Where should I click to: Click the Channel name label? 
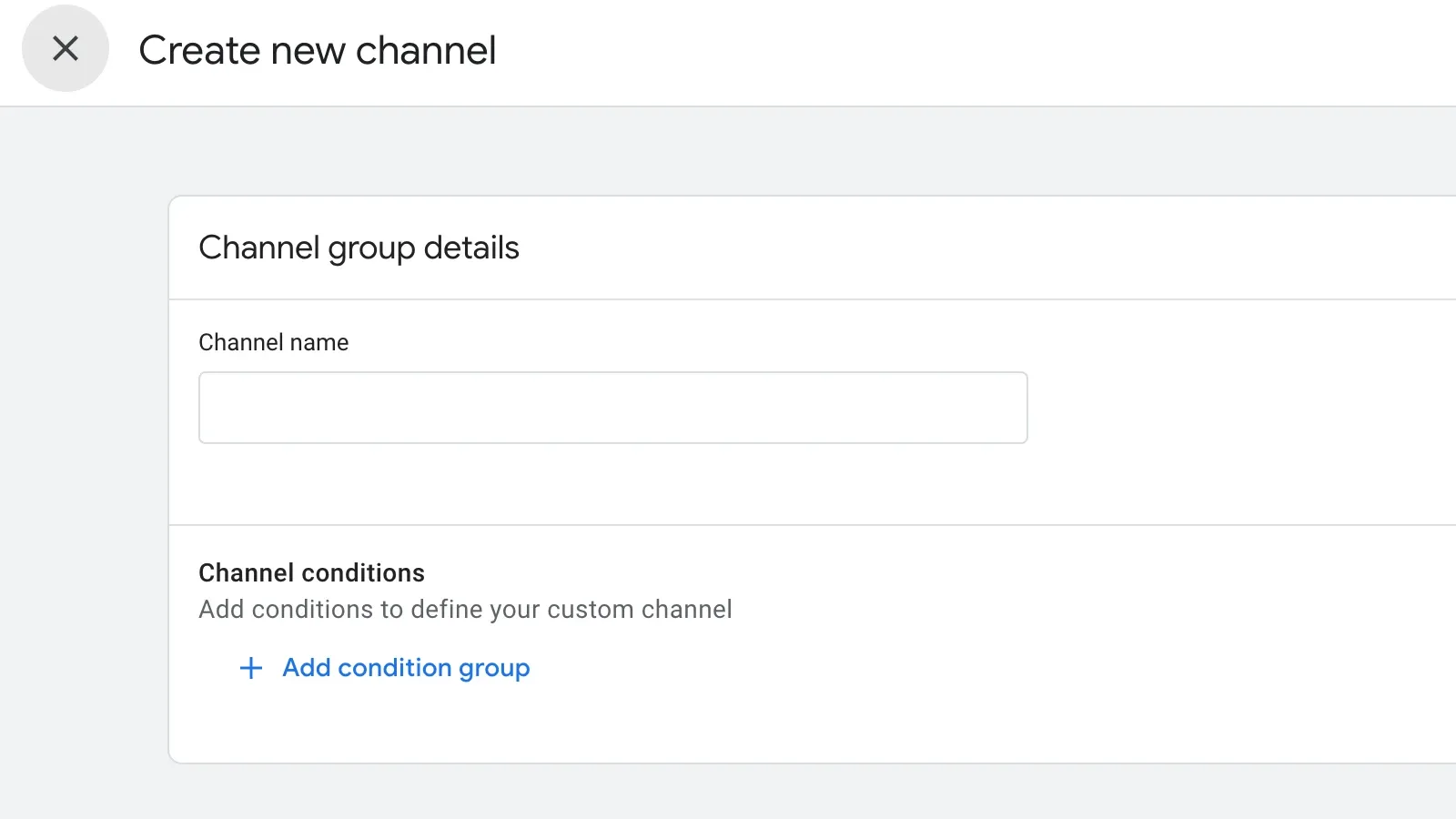pos(273,342)
